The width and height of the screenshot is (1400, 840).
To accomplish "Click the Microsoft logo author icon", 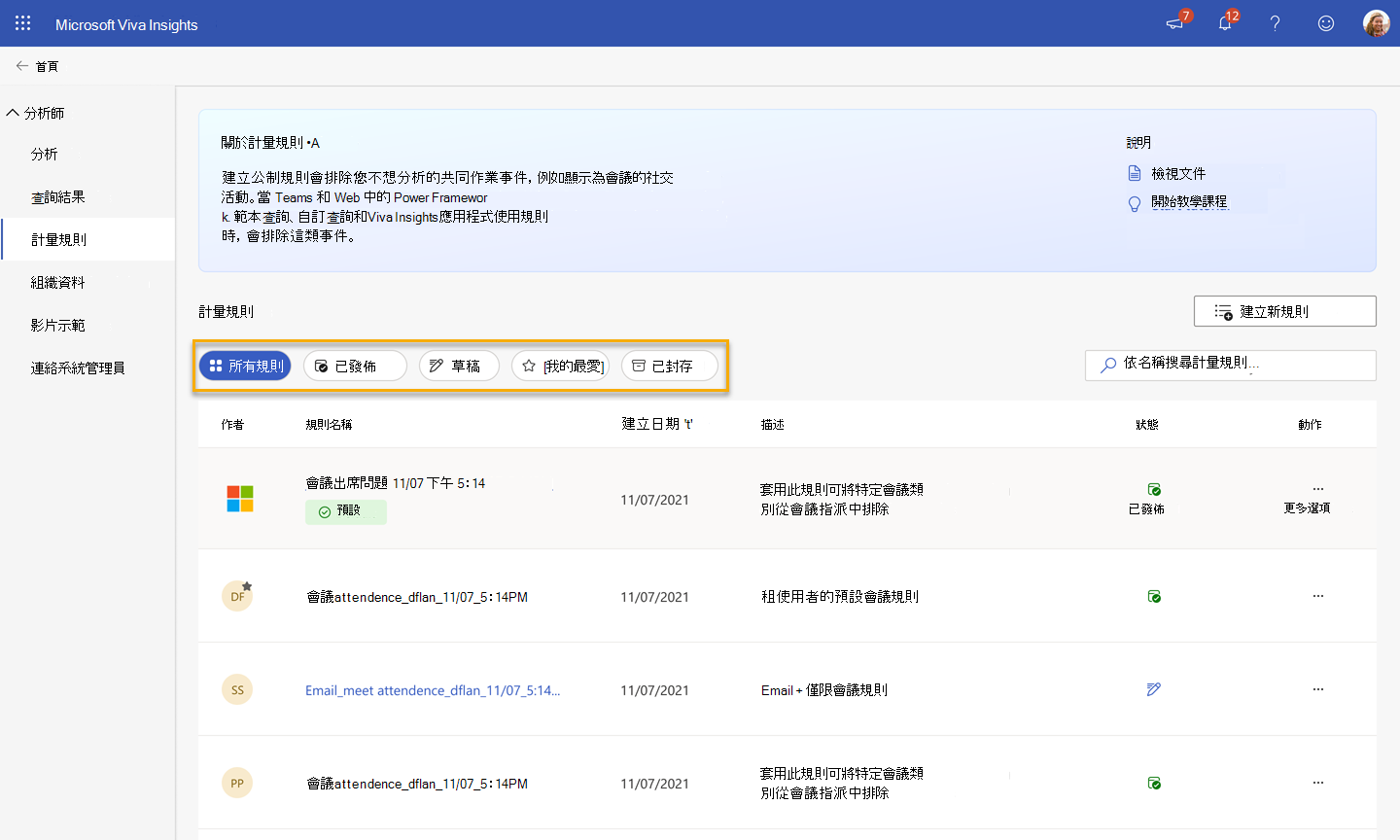I will [240, 499].
